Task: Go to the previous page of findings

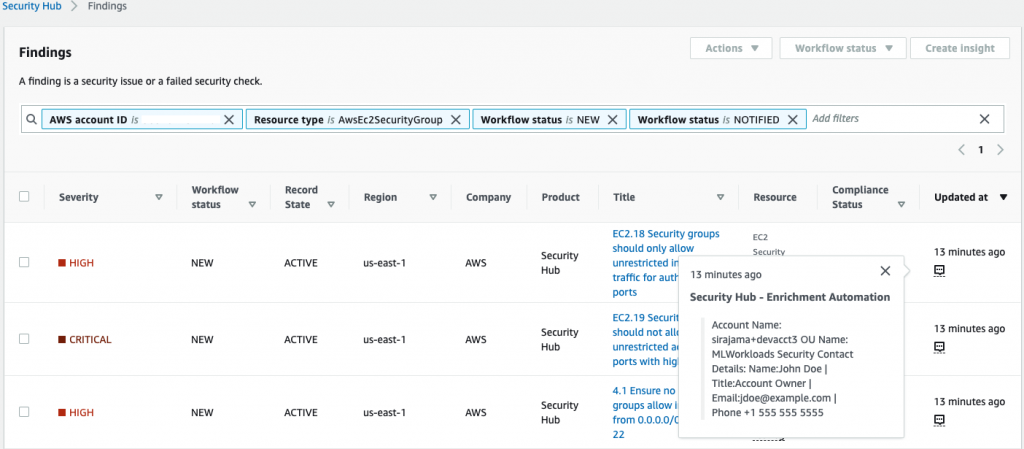Action: [x=961, y=149]
